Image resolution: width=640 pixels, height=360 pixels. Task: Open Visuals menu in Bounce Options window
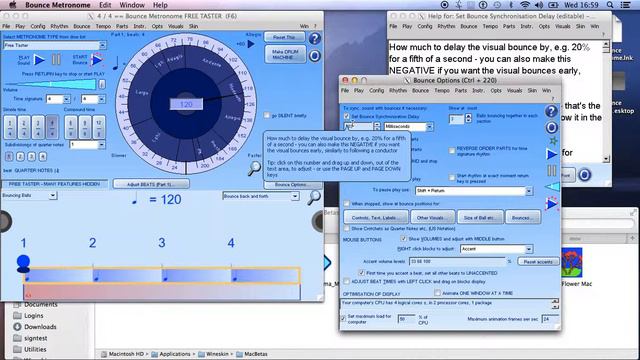[x=514, y=90]
